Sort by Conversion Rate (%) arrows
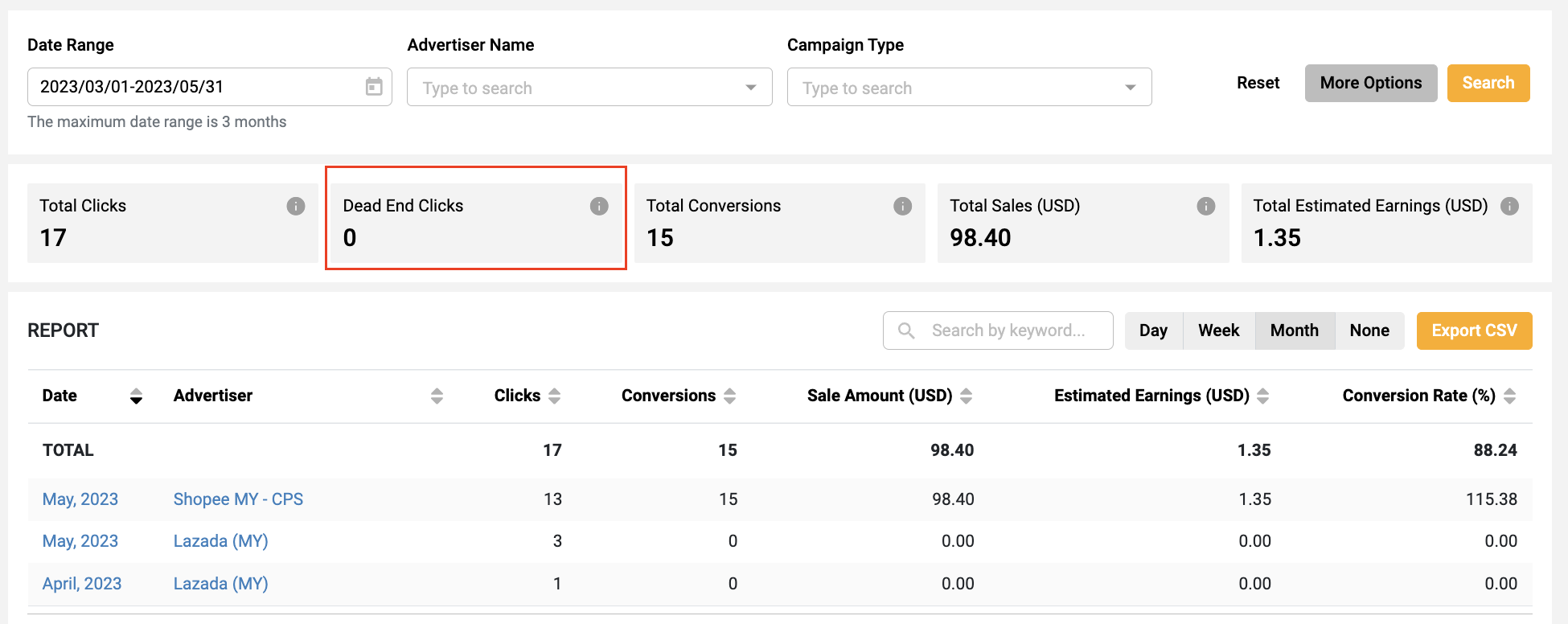1568x624 pixels. [x=1509, y=396]
